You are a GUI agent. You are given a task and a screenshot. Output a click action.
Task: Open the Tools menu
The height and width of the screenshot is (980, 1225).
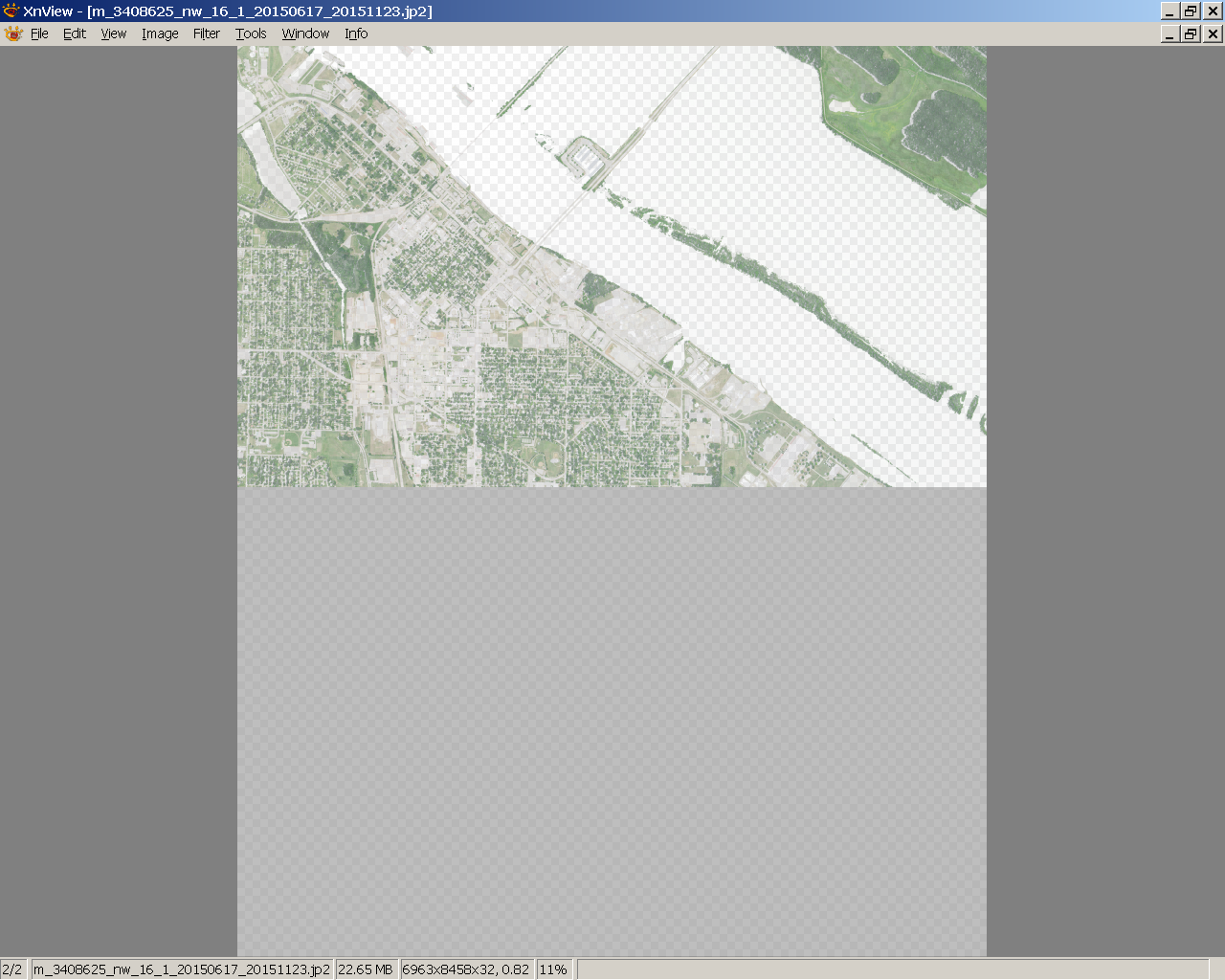coord(251,33)
